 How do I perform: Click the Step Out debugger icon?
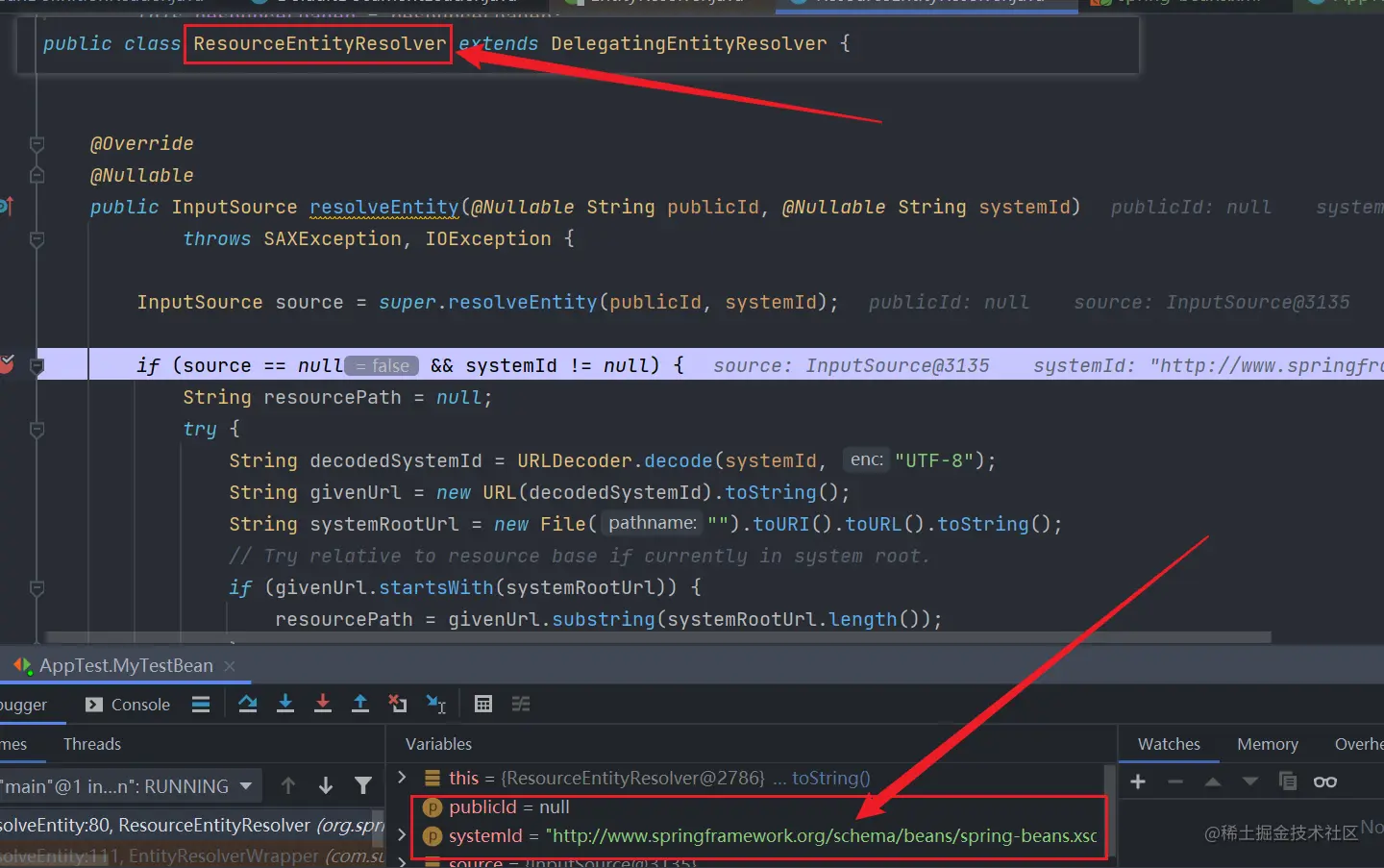coord(360,705)
